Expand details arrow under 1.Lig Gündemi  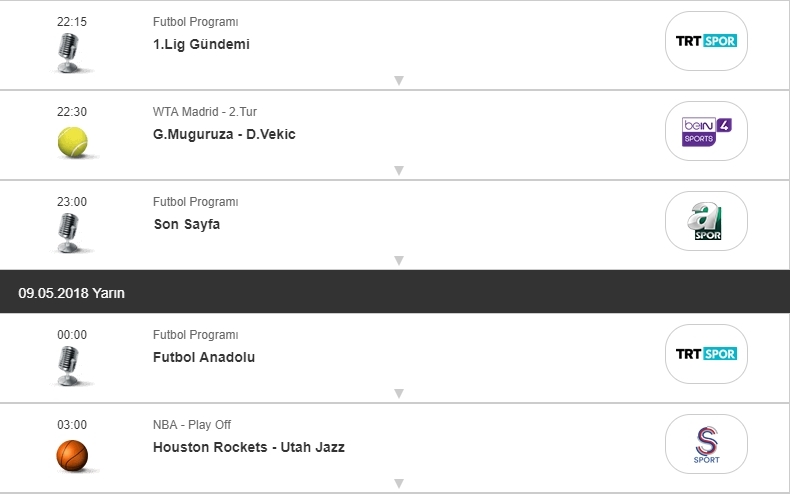tap(398, 80)
